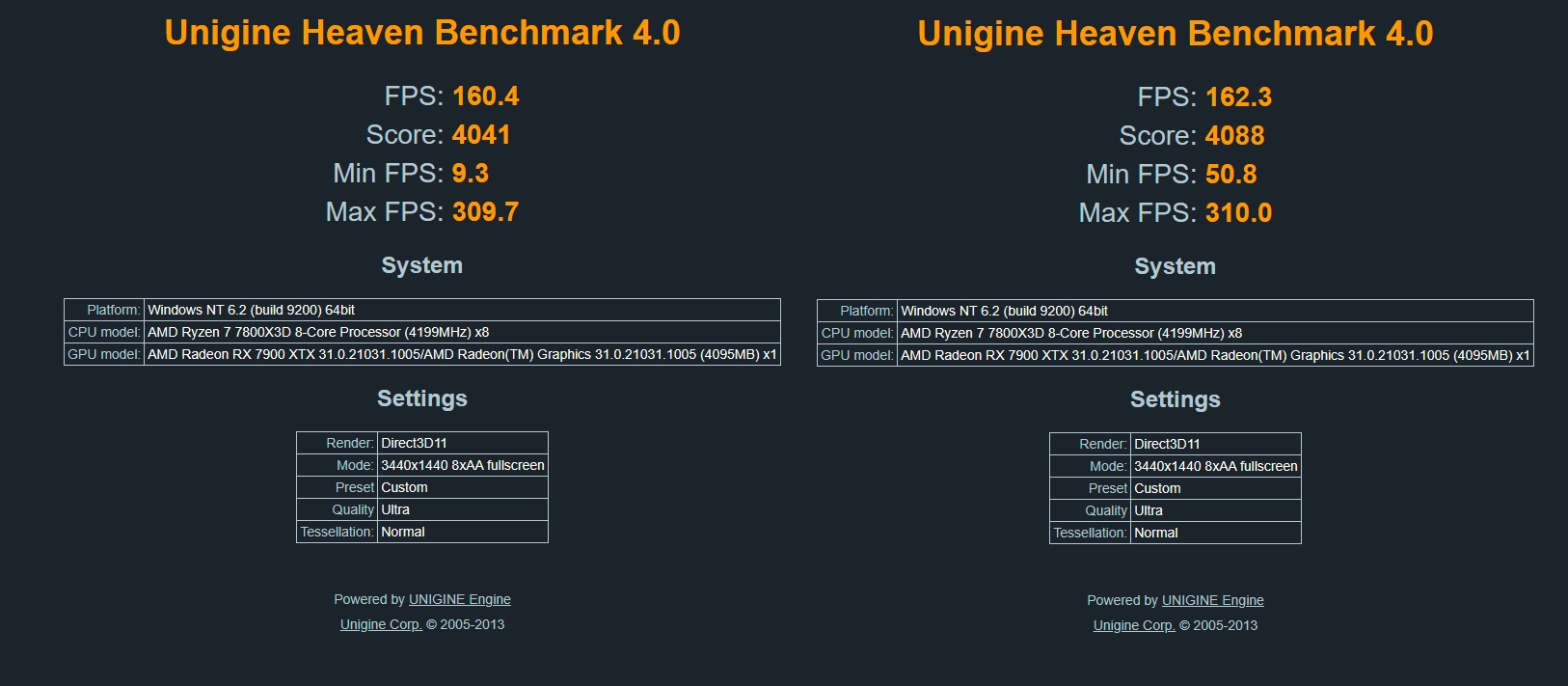
Task: Click the right CPU model: row label
Action: 857,333
